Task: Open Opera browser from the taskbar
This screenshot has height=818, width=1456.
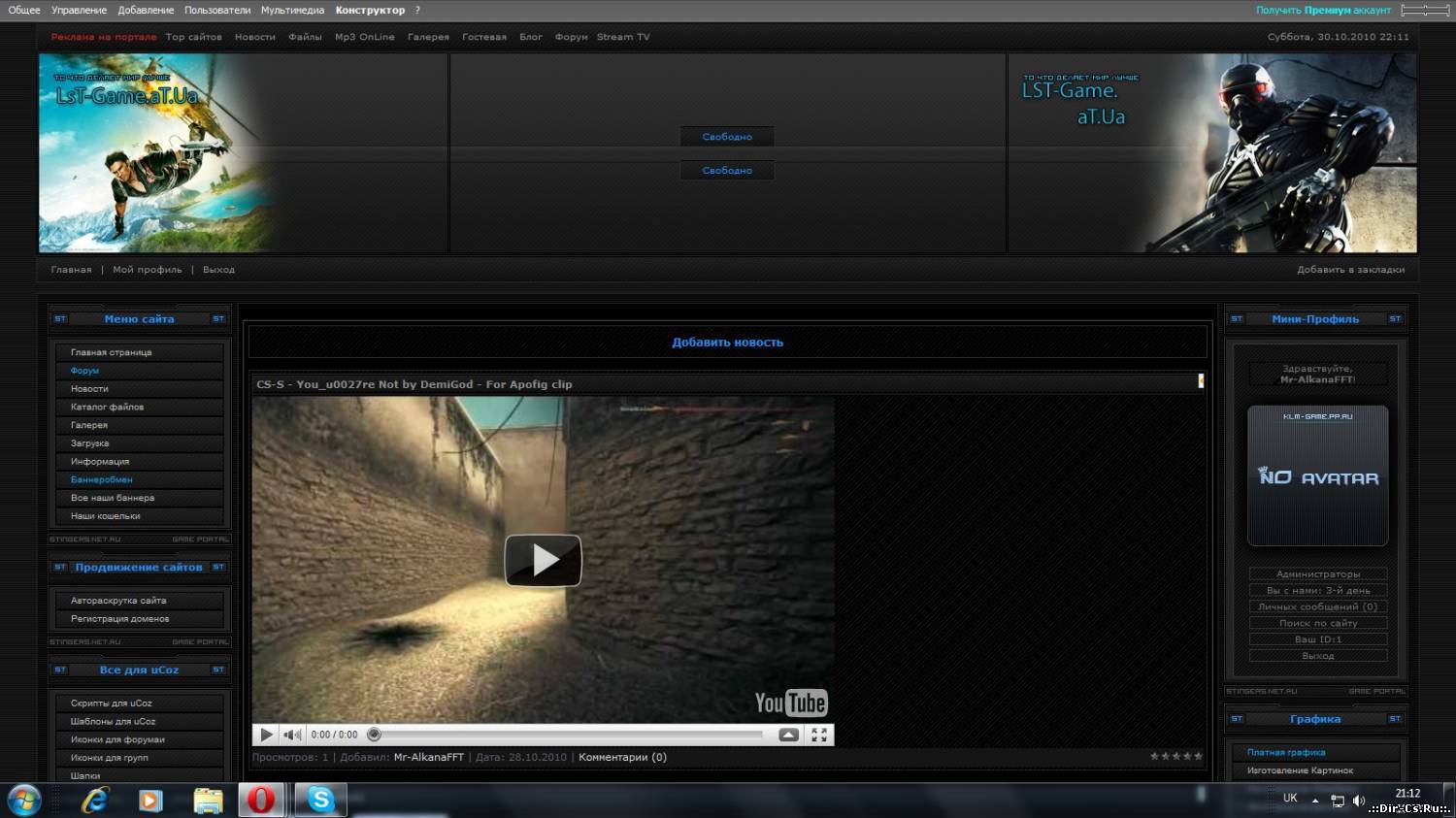Action: pyautogui.click(x=260, y=800)
